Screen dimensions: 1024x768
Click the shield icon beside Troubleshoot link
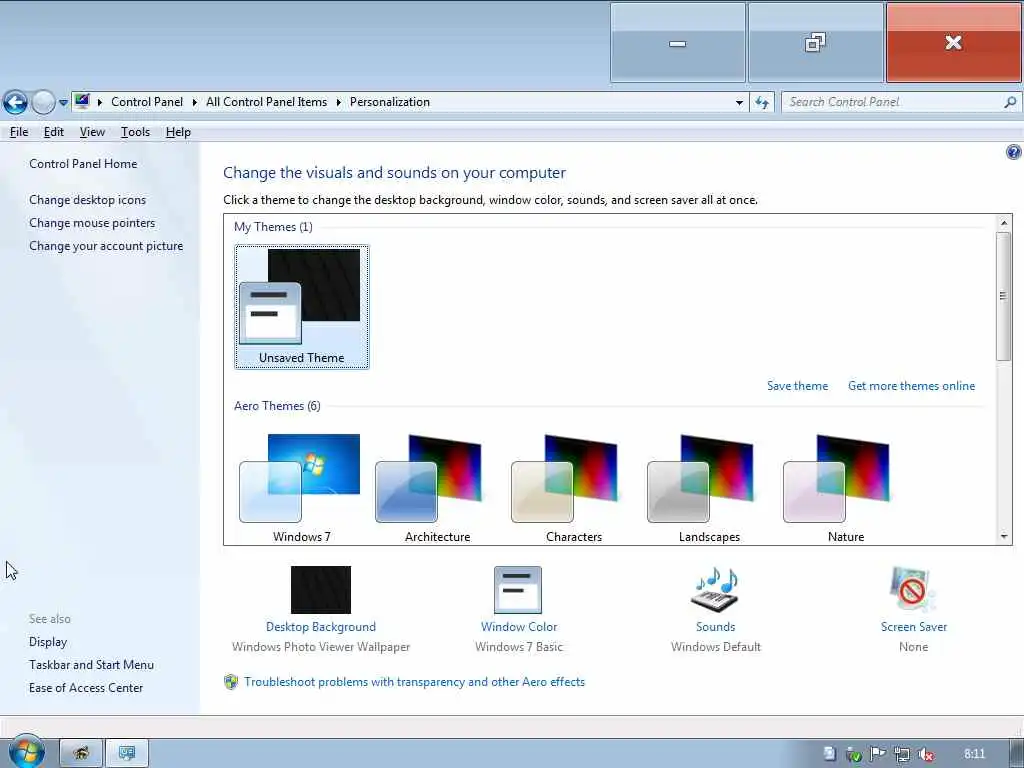(231, 682)
